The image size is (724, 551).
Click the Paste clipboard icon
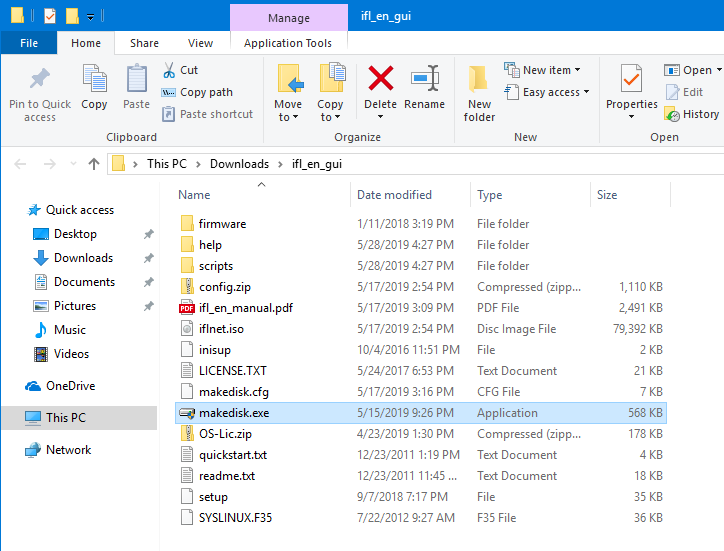pos(137,79)
